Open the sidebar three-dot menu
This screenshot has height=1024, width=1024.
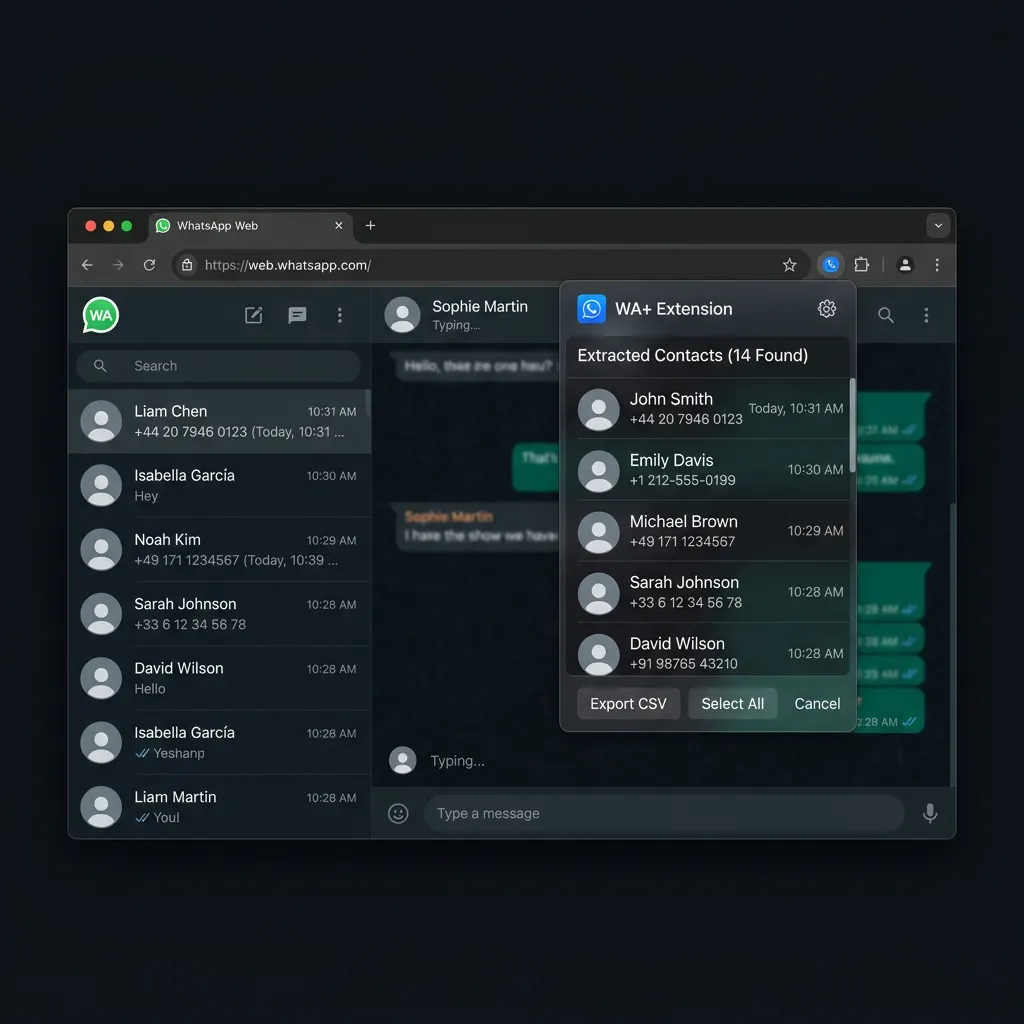coord(340,315)
